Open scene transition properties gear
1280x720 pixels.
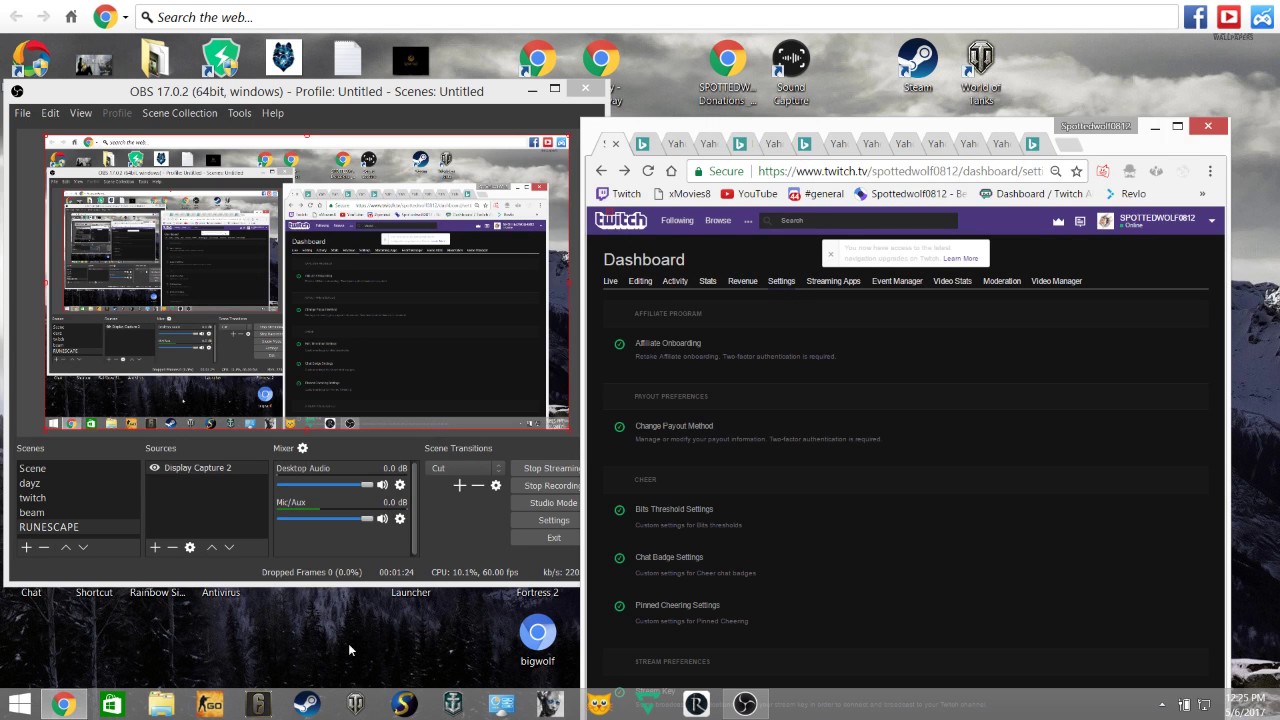(495, 485)
